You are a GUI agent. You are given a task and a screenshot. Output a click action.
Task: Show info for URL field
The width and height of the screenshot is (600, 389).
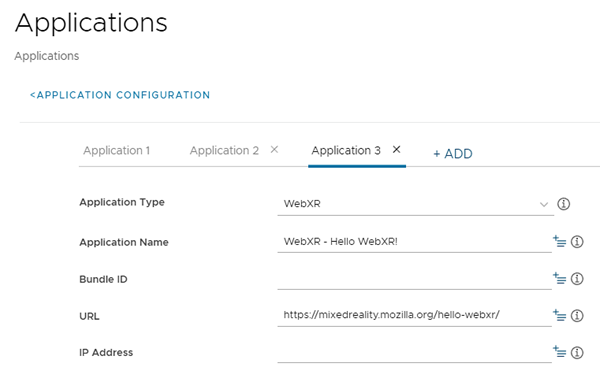click(x=577, y=316)
